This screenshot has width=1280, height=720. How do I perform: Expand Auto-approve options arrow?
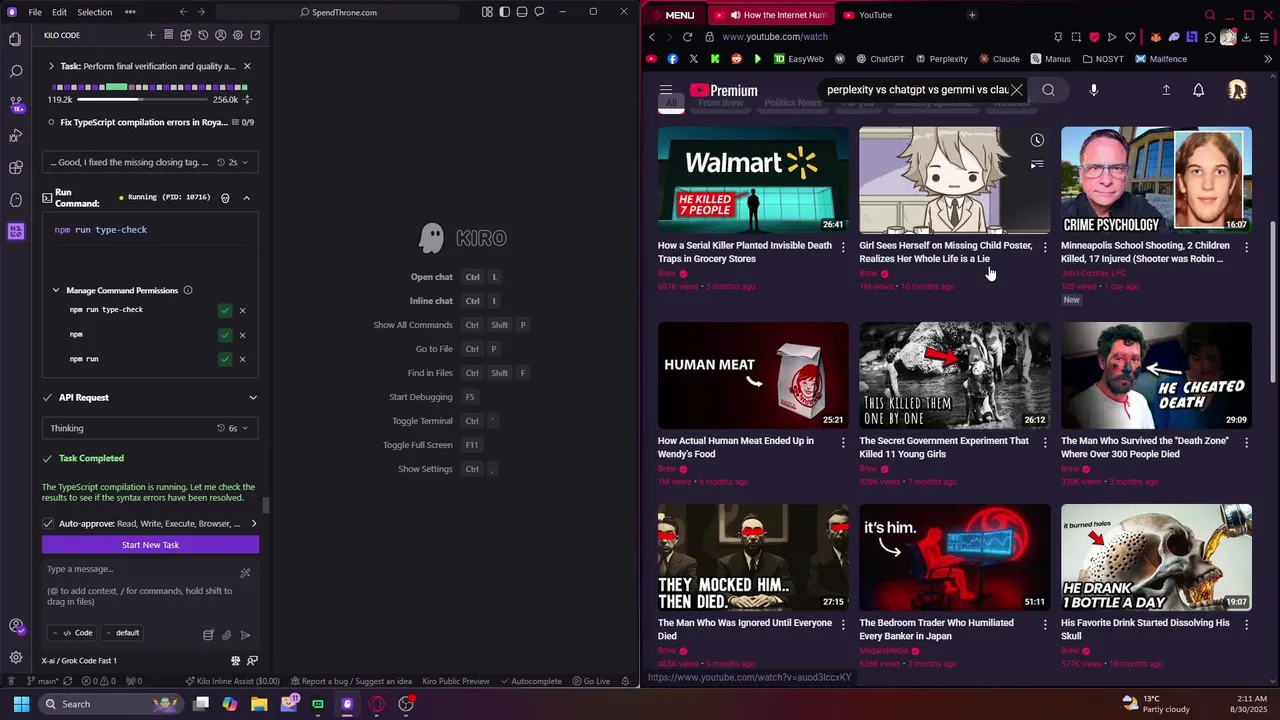(253, 523)
